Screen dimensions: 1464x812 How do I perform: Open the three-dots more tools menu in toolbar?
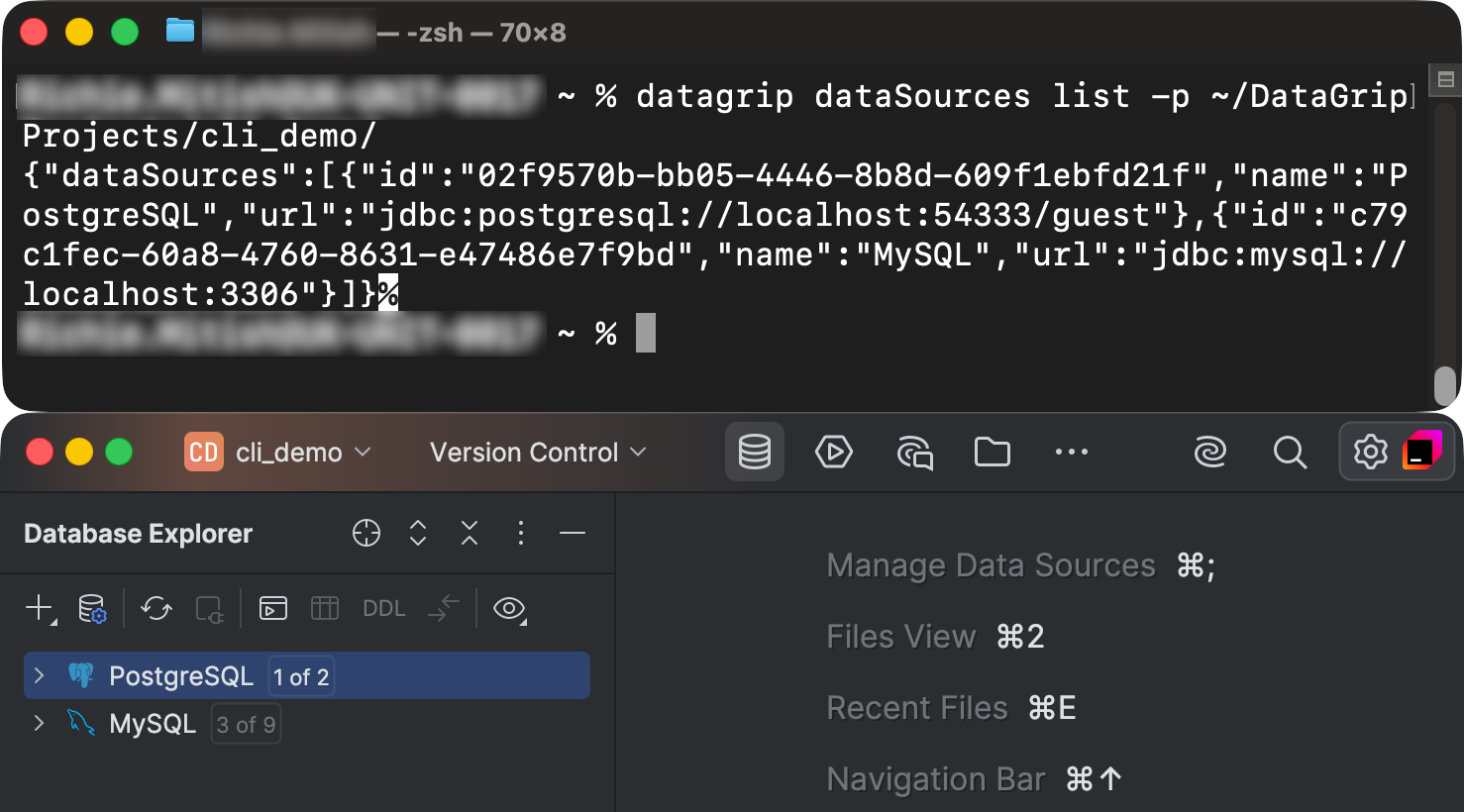point(1072,453)
